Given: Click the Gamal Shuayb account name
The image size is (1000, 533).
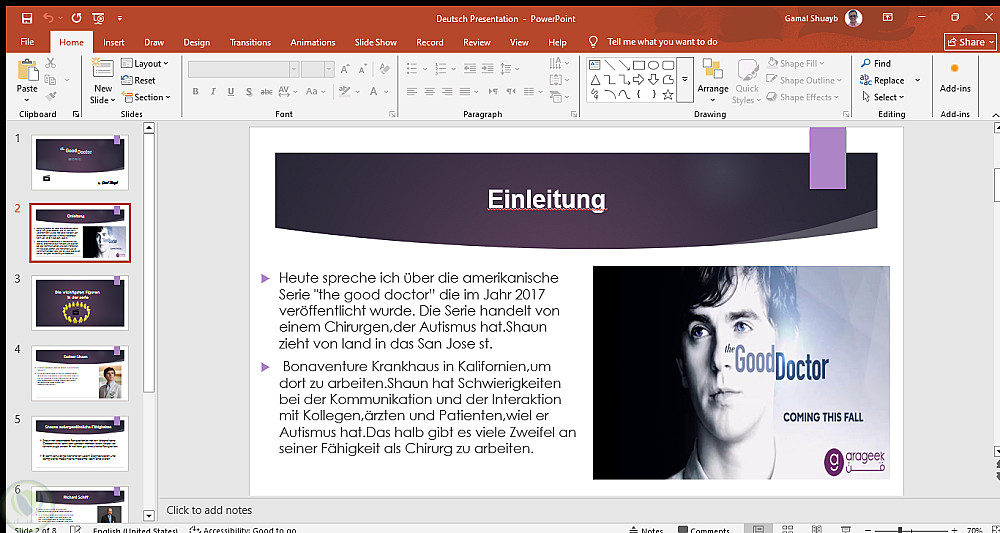Looking at the screenshot, I should tap(812, 18).
